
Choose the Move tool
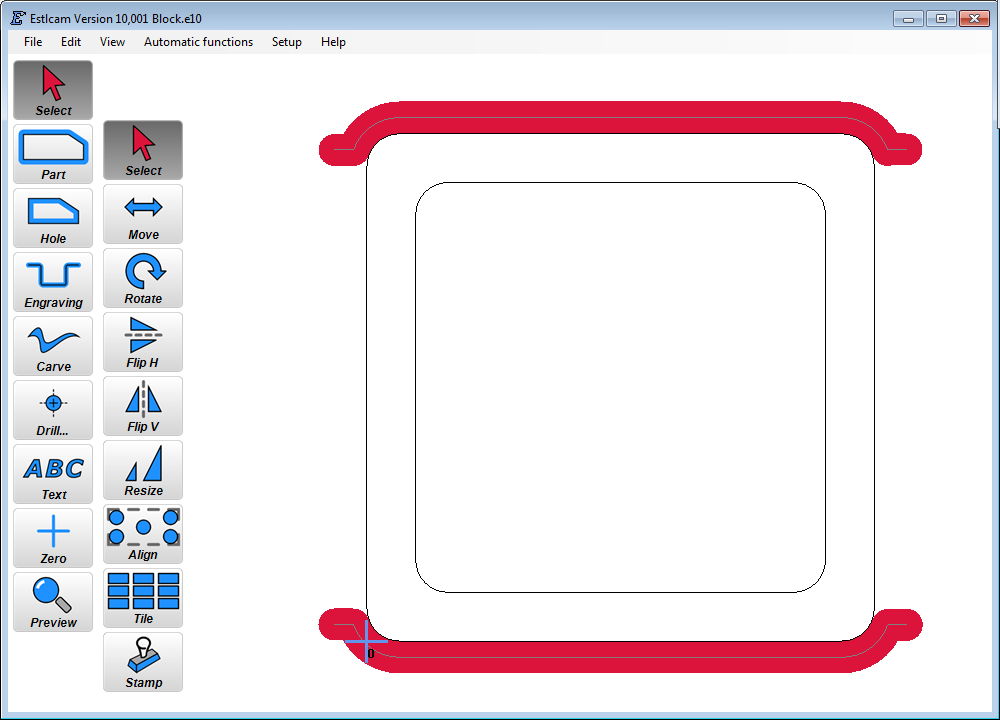[x=143, y=214]
